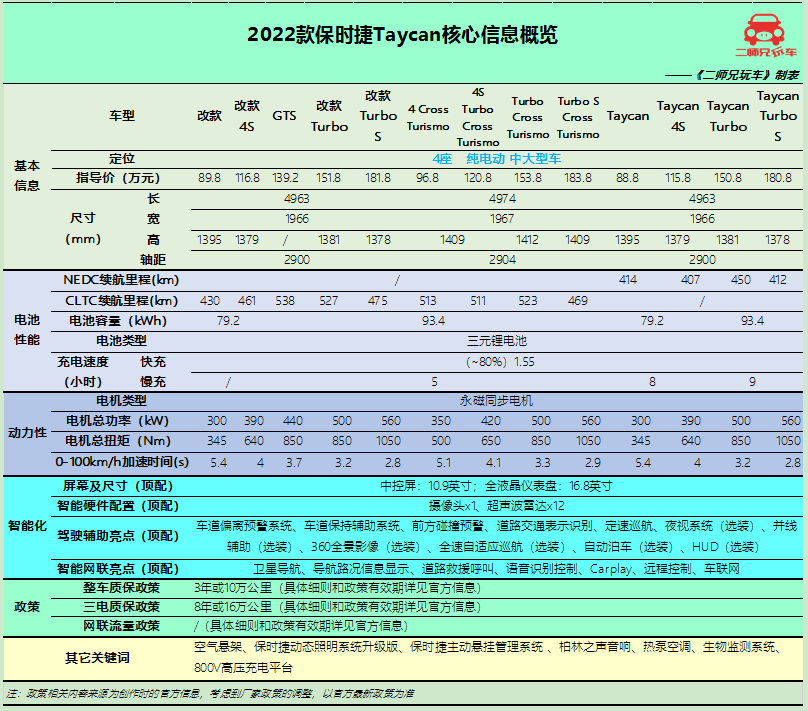Click the price 116.8

click(x=247, y=178)
